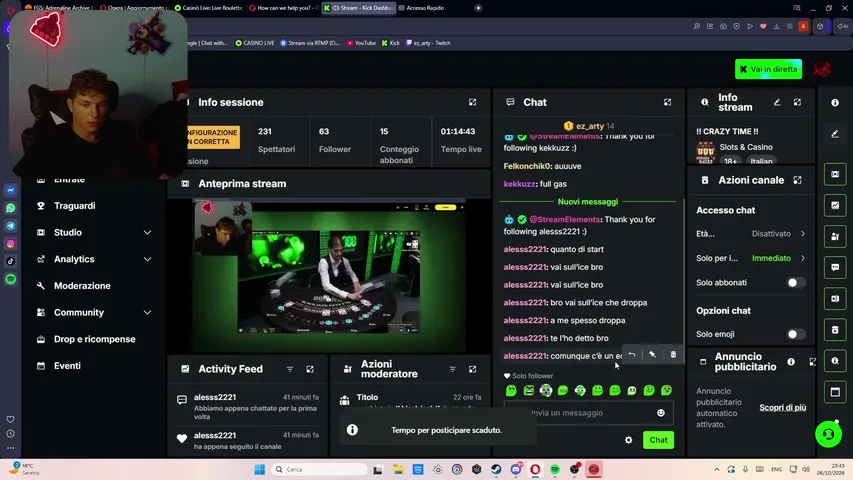Open Instagram in the Opera sidebar
Viewport: 853px width, 480px height.
click(x=10, y=244)
